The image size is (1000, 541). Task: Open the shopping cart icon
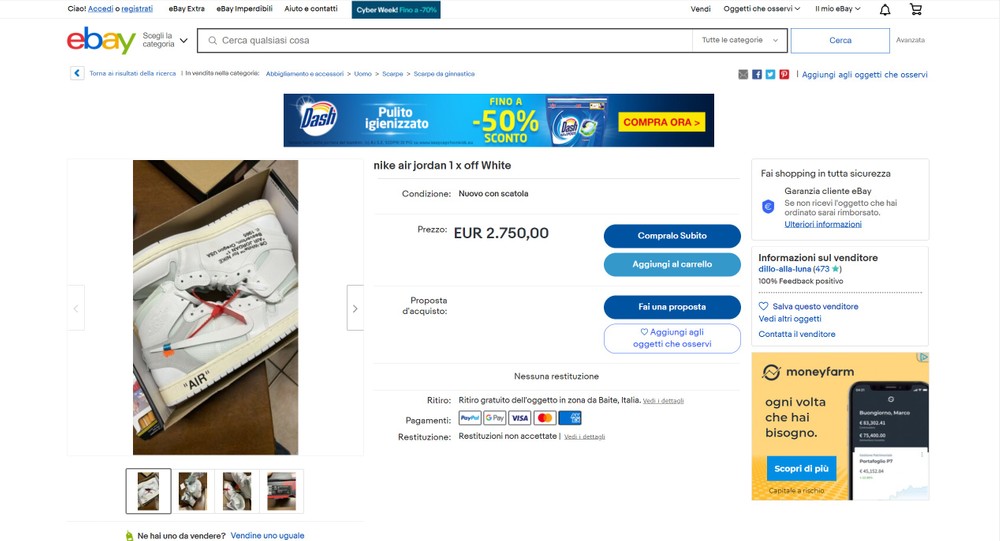[x=916, y=10]
